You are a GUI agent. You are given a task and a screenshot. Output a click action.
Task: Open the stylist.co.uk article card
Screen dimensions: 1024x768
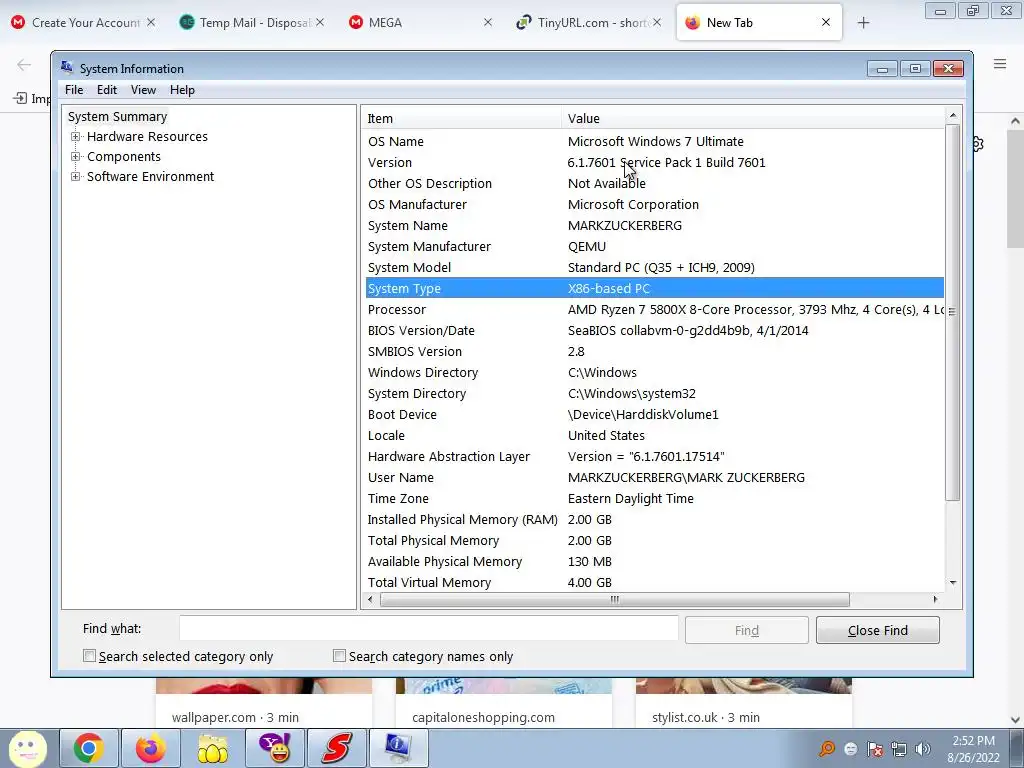[x=744, y=703]
